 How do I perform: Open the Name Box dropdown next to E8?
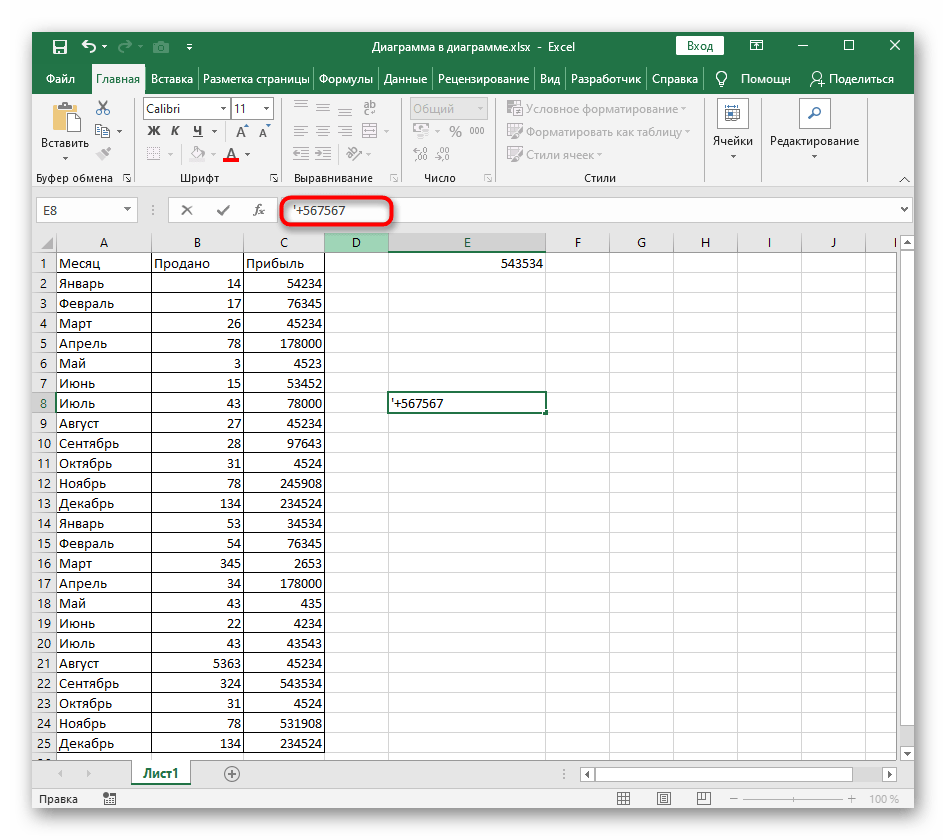(127, 210)
